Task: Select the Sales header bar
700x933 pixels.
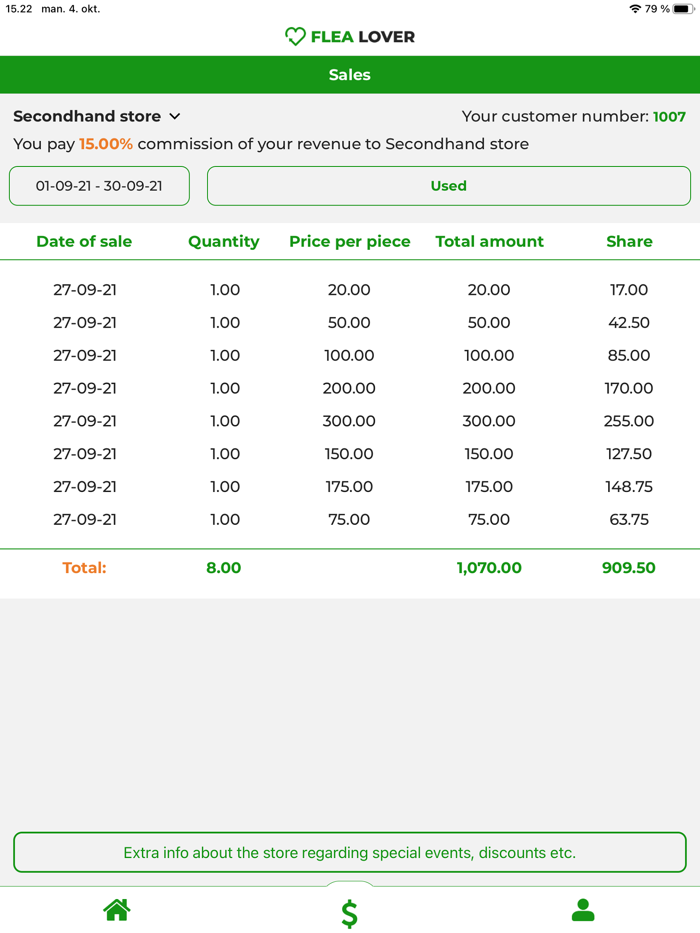Action: click(x=349, y=75)
